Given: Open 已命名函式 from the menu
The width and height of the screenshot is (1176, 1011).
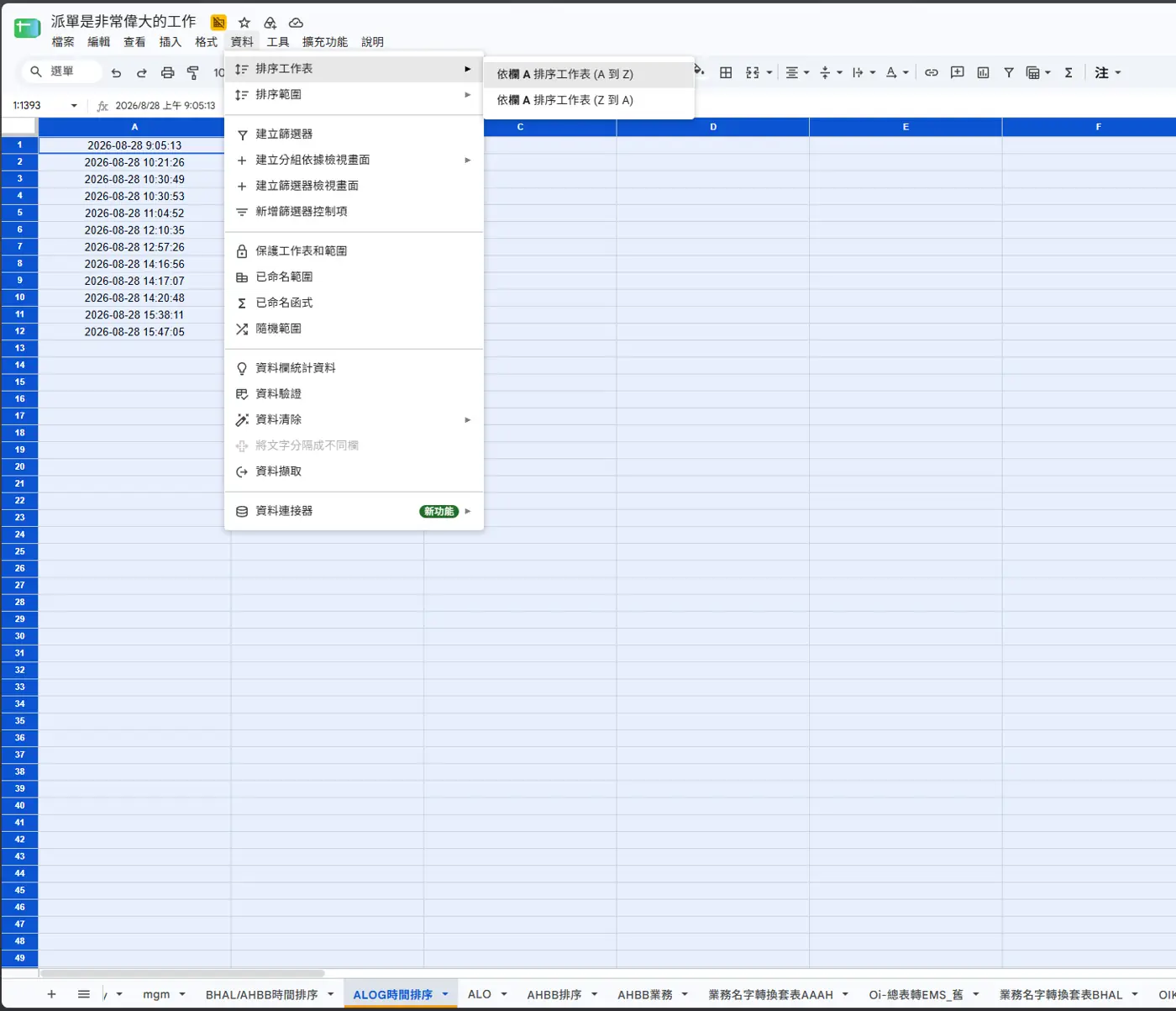Looking at the screenshot, I should pos(354,303).
